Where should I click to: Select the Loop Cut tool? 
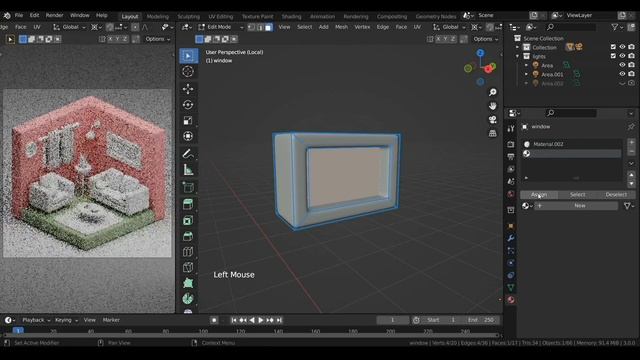pyautogui.click(x=188, y=252)
